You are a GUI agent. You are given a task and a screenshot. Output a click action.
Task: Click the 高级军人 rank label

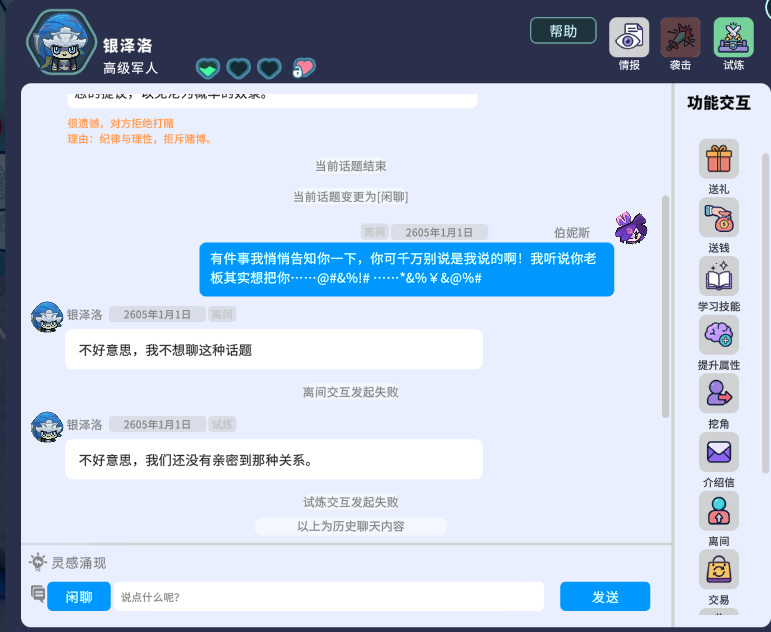pyautogui.click(x=130, y=68)
